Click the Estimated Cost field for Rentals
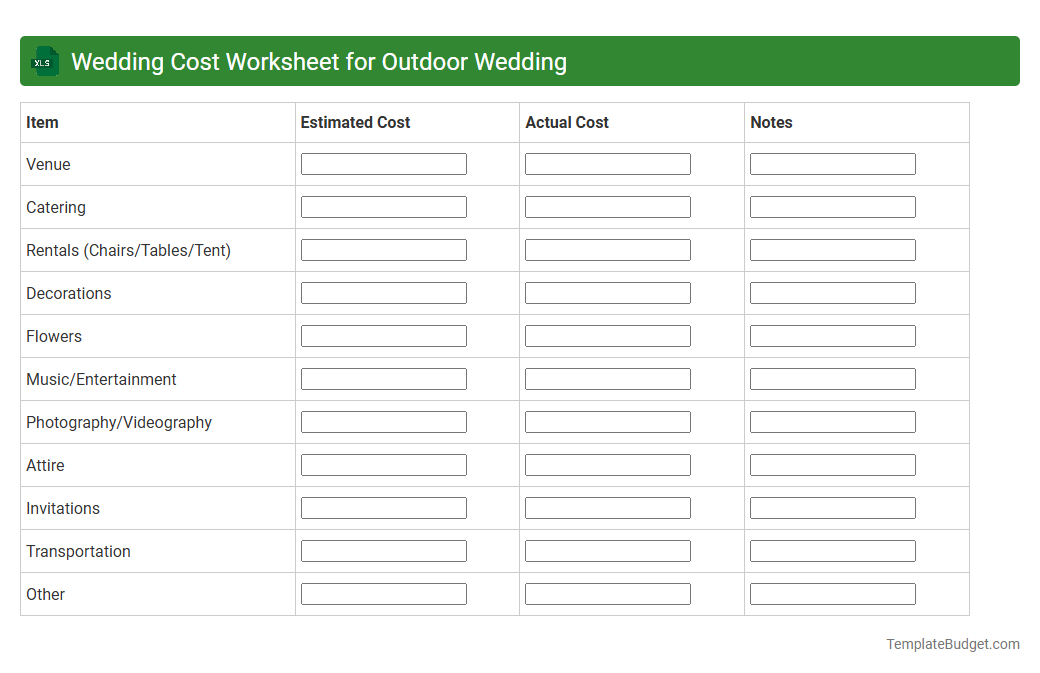The image size is (1040, 673). coord(383,249)
